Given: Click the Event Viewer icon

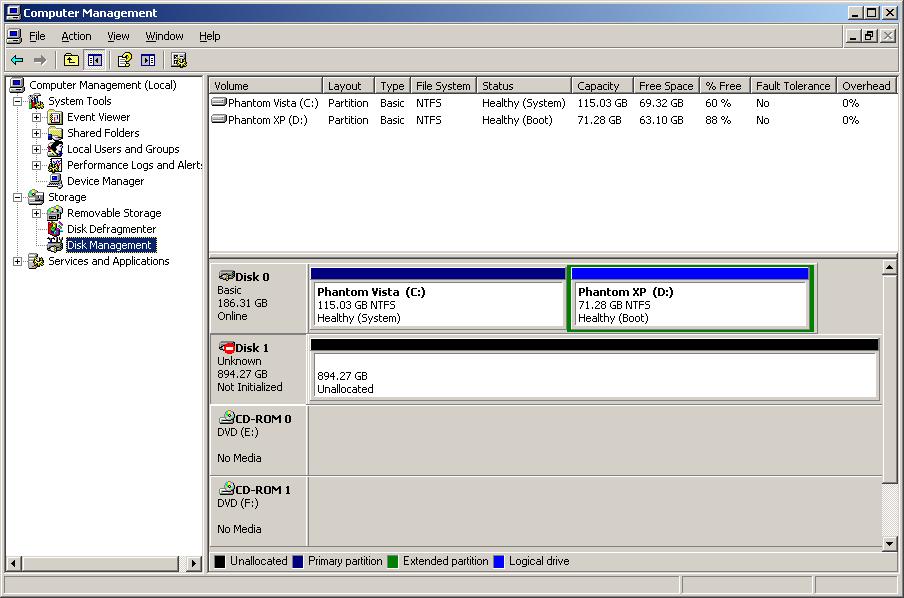Looking at the screenshot, I should [x=55, y=118].
